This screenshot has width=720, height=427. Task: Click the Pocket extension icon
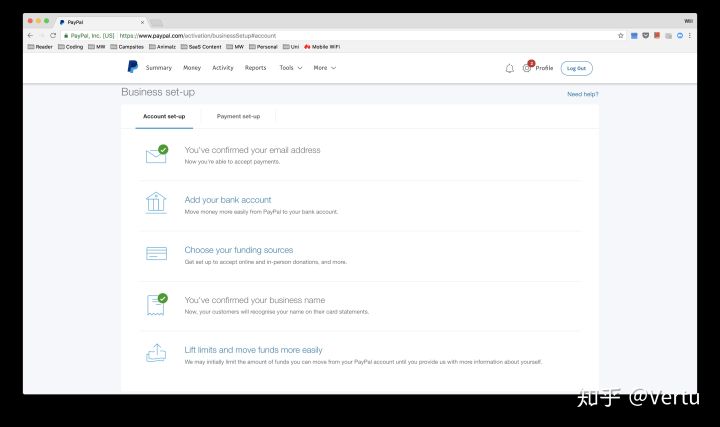click(x=646, y=35)
